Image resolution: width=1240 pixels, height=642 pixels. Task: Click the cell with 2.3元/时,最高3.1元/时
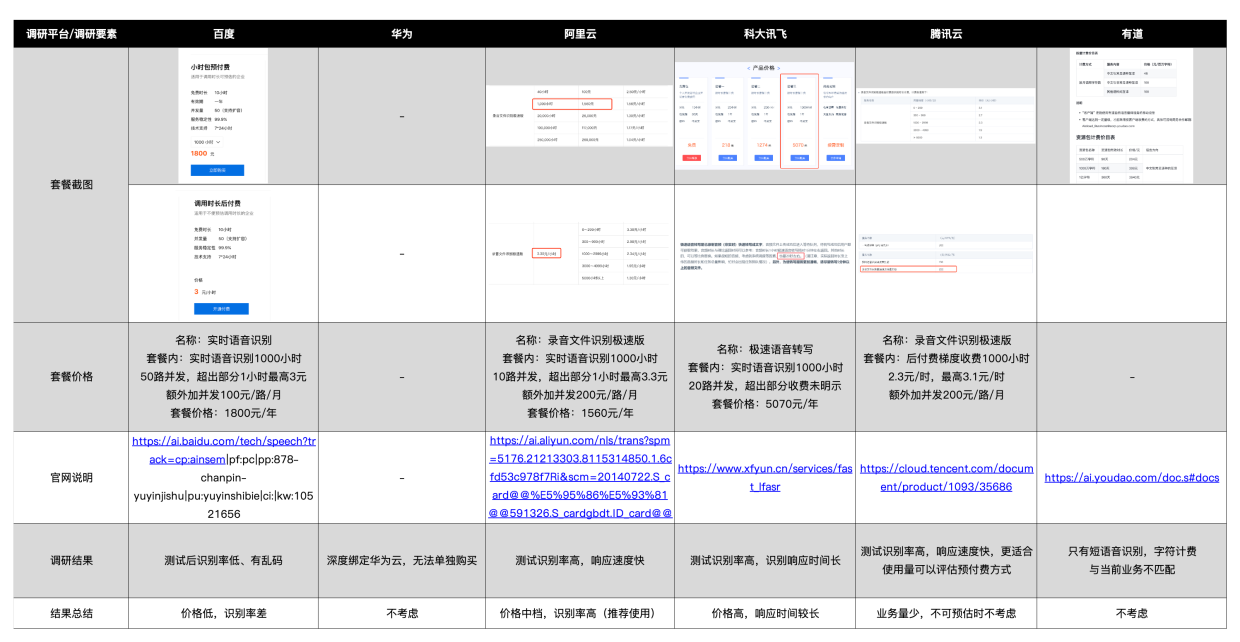tap(946, 376)
